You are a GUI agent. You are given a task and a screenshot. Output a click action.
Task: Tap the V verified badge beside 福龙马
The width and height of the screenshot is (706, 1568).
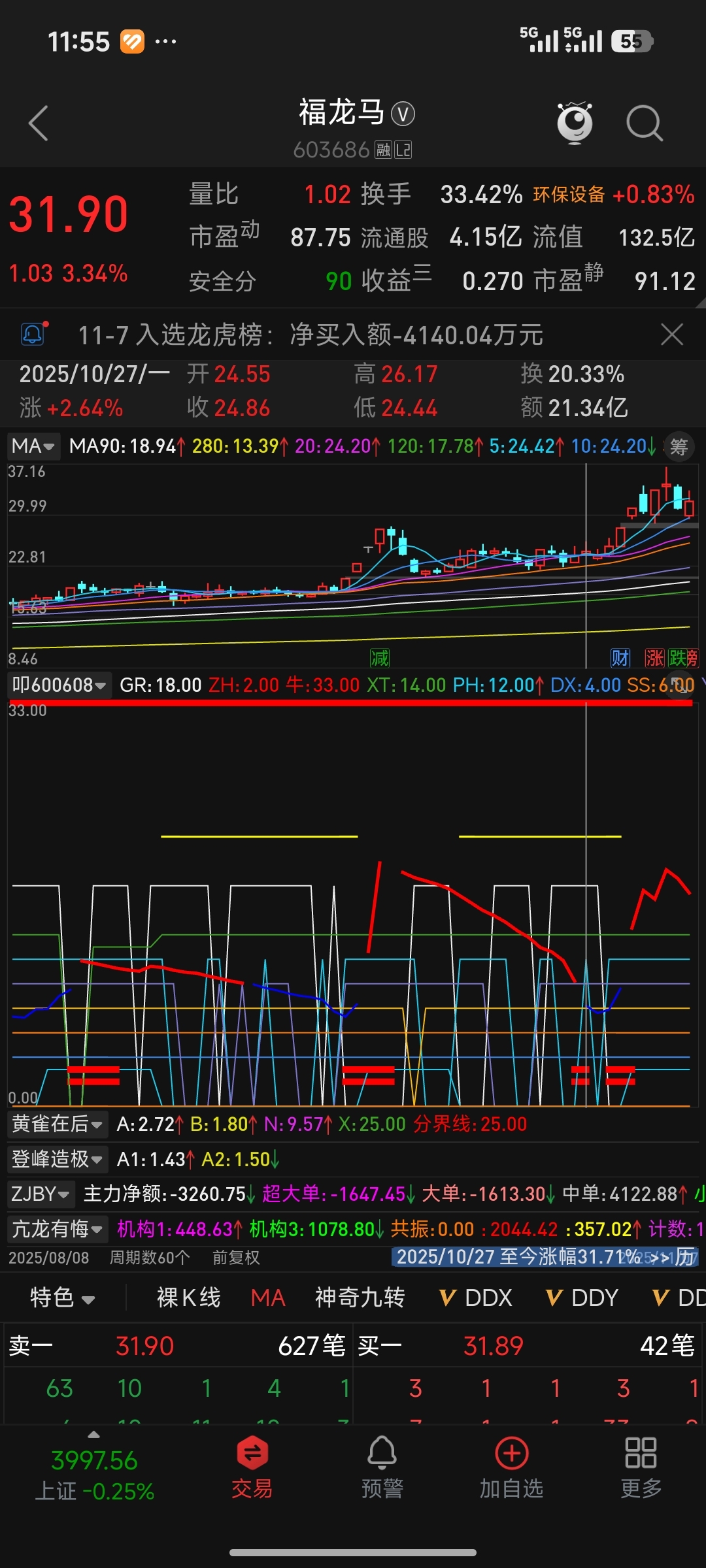403,114
